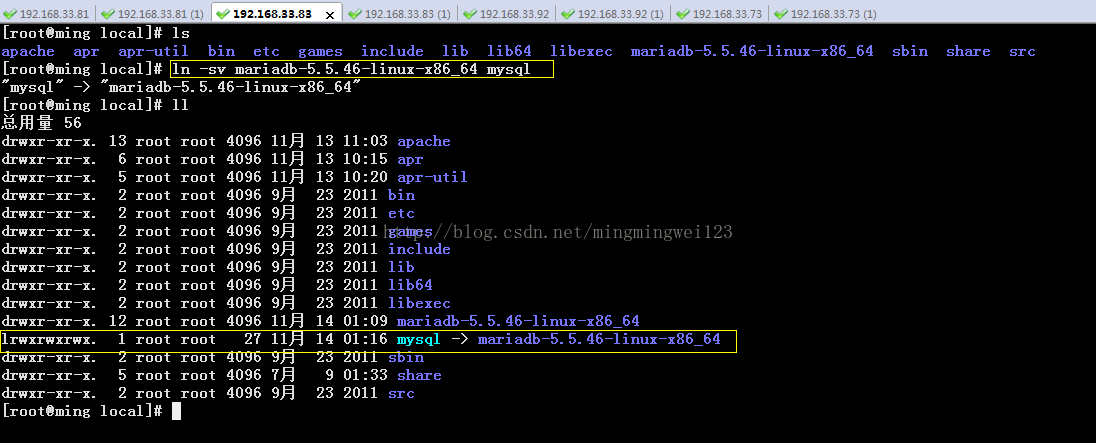This screenshot has width=1096, height=443.
Task: Switch to the 192.168.33.73 session tab
Action: tap(719, 13)
